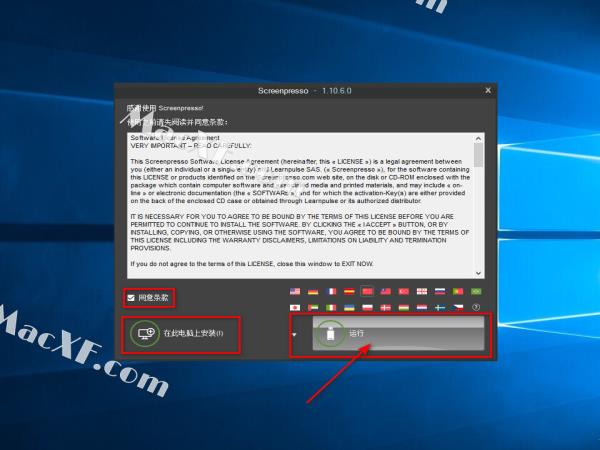Expand the dropdown arrow beside 运行

point(294,334)
